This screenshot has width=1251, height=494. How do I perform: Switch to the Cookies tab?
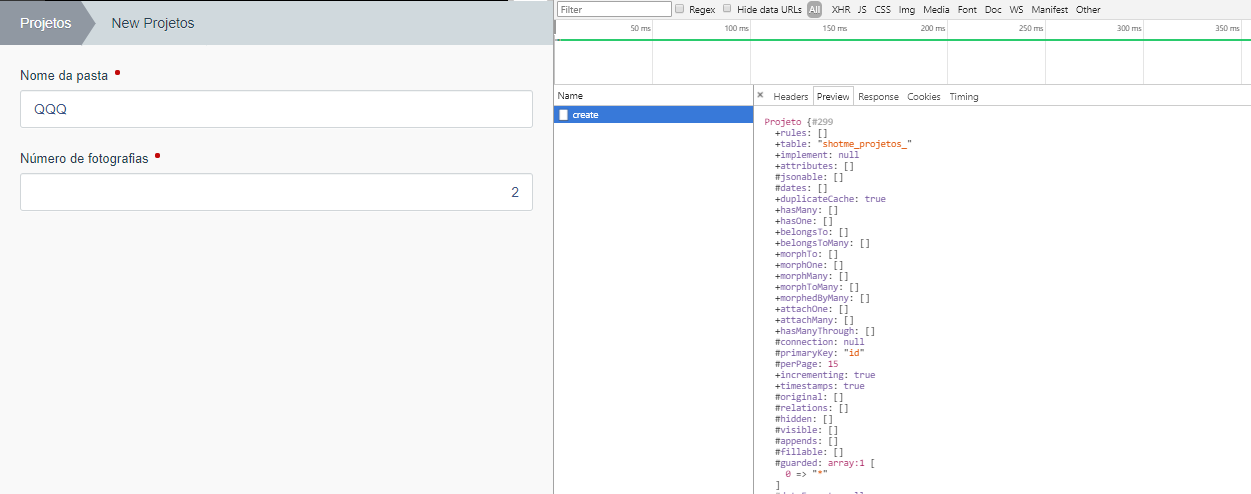coord(924,97)
